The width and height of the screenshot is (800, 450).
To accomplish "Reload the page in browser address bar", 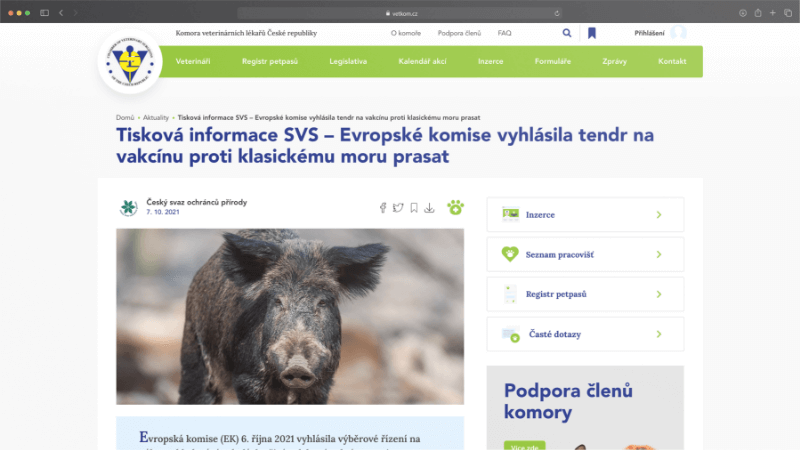I will coord(557,13).
